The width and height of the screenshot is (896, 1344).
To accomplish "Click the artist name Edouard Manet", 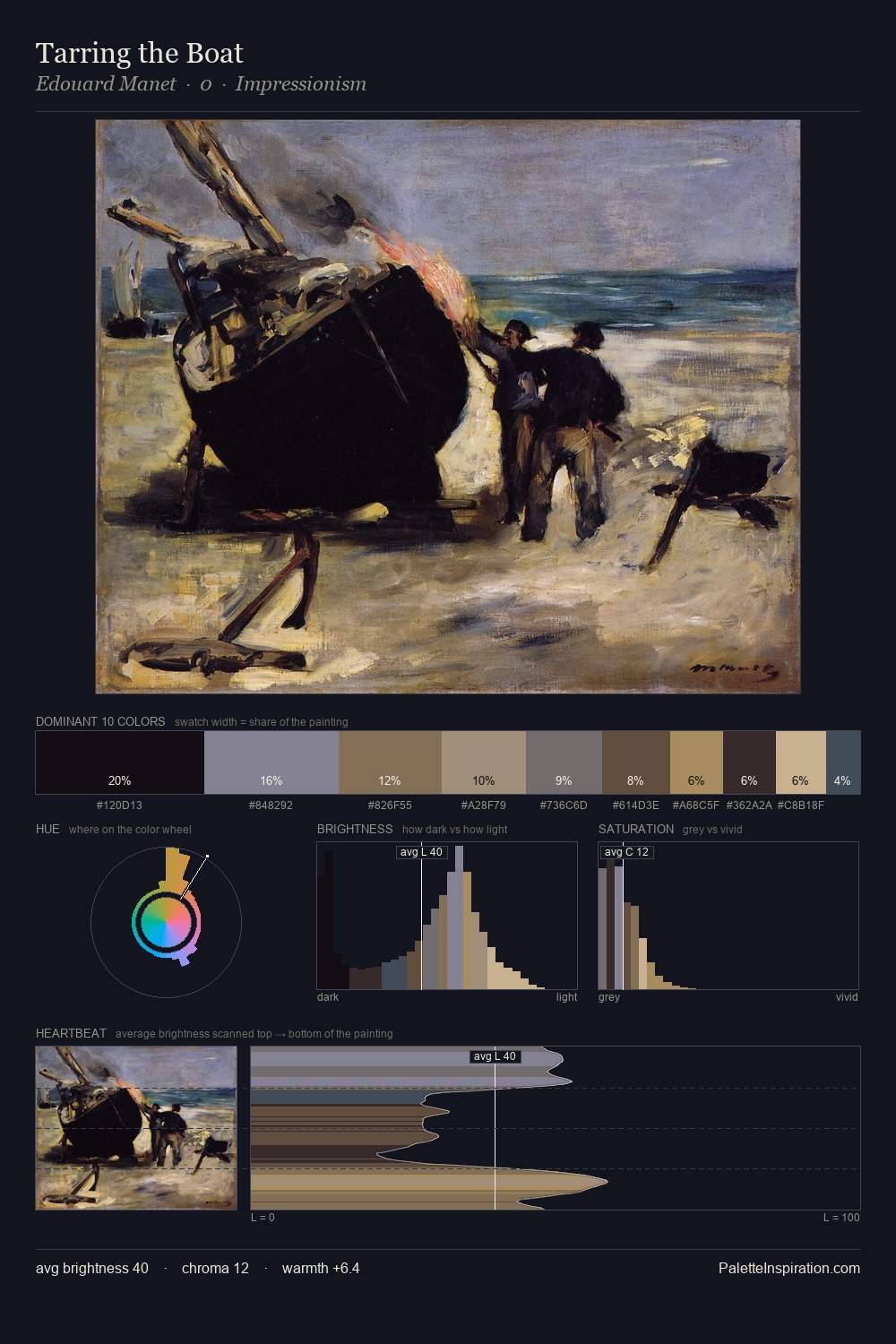I will tap(106, 84).
